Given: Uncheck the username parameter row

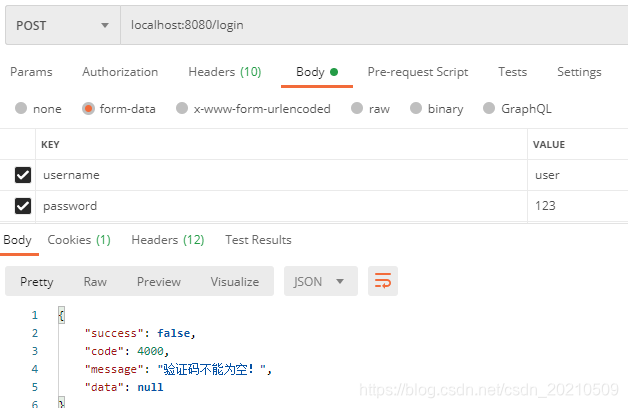Looking at the screenshot, I should [x=23, y=175].
